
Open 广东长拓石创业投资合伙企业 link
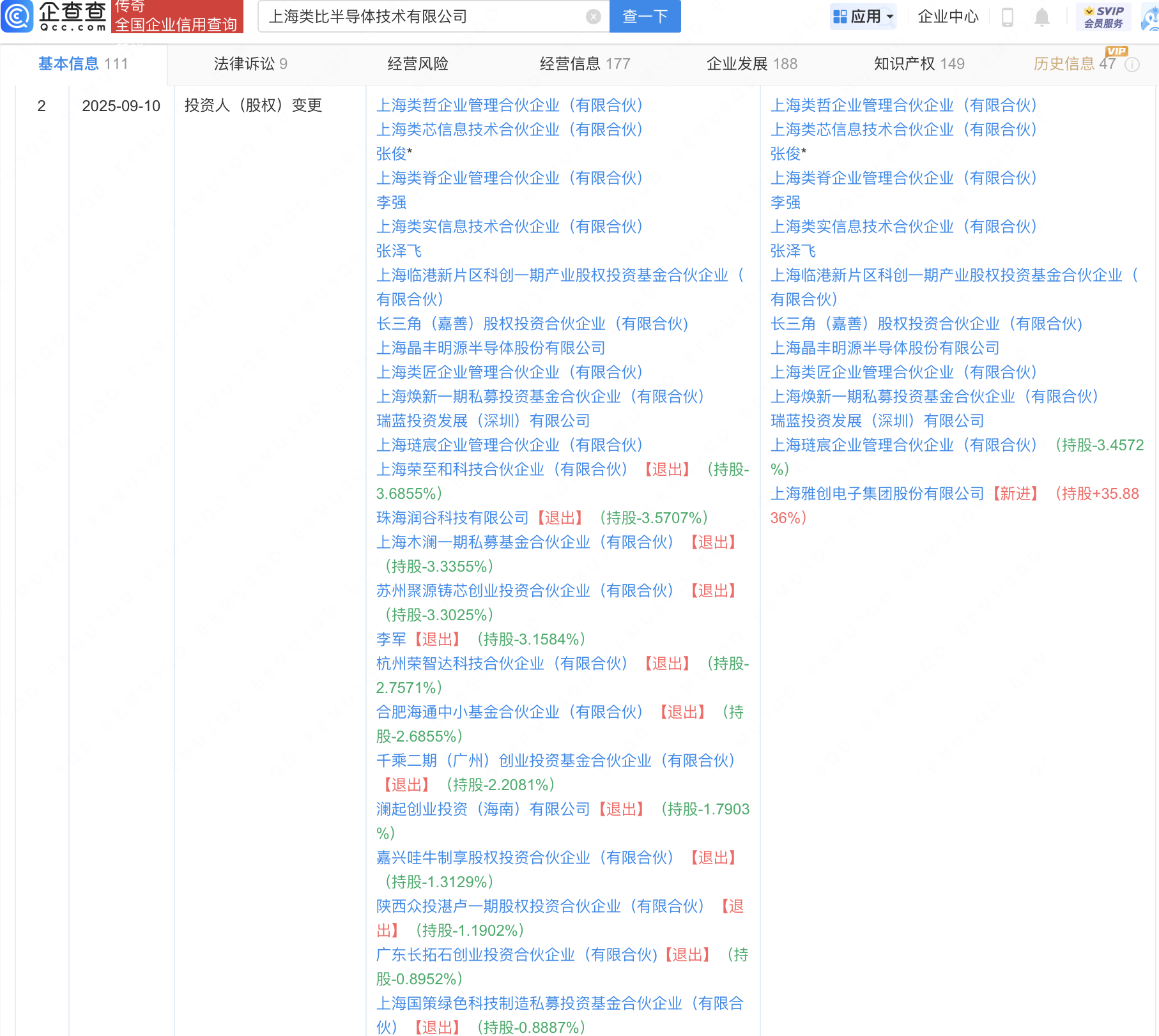517,955
